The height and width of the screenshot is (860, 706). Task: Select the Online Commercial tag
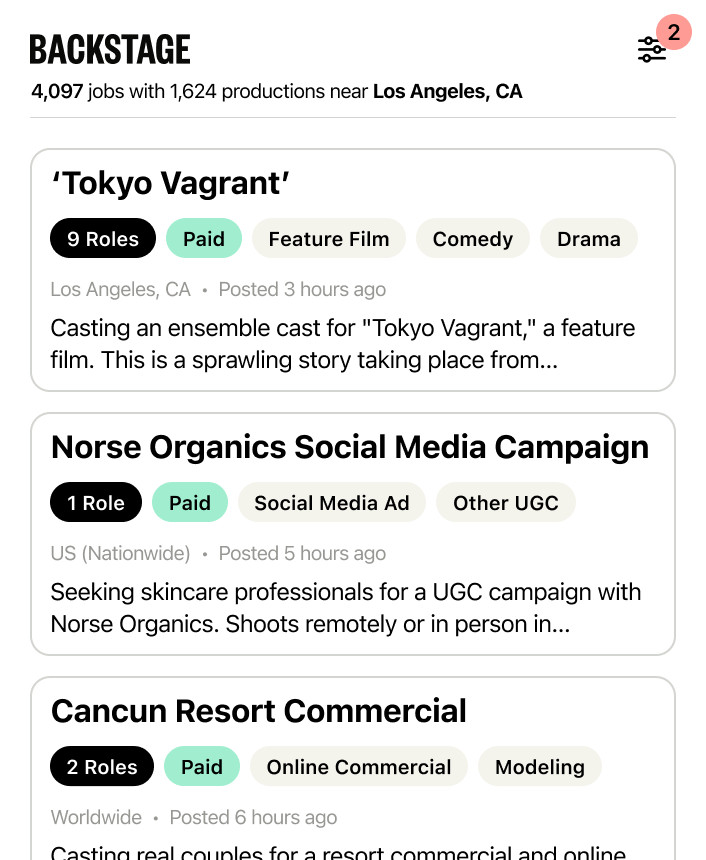(x=359, y=767)
